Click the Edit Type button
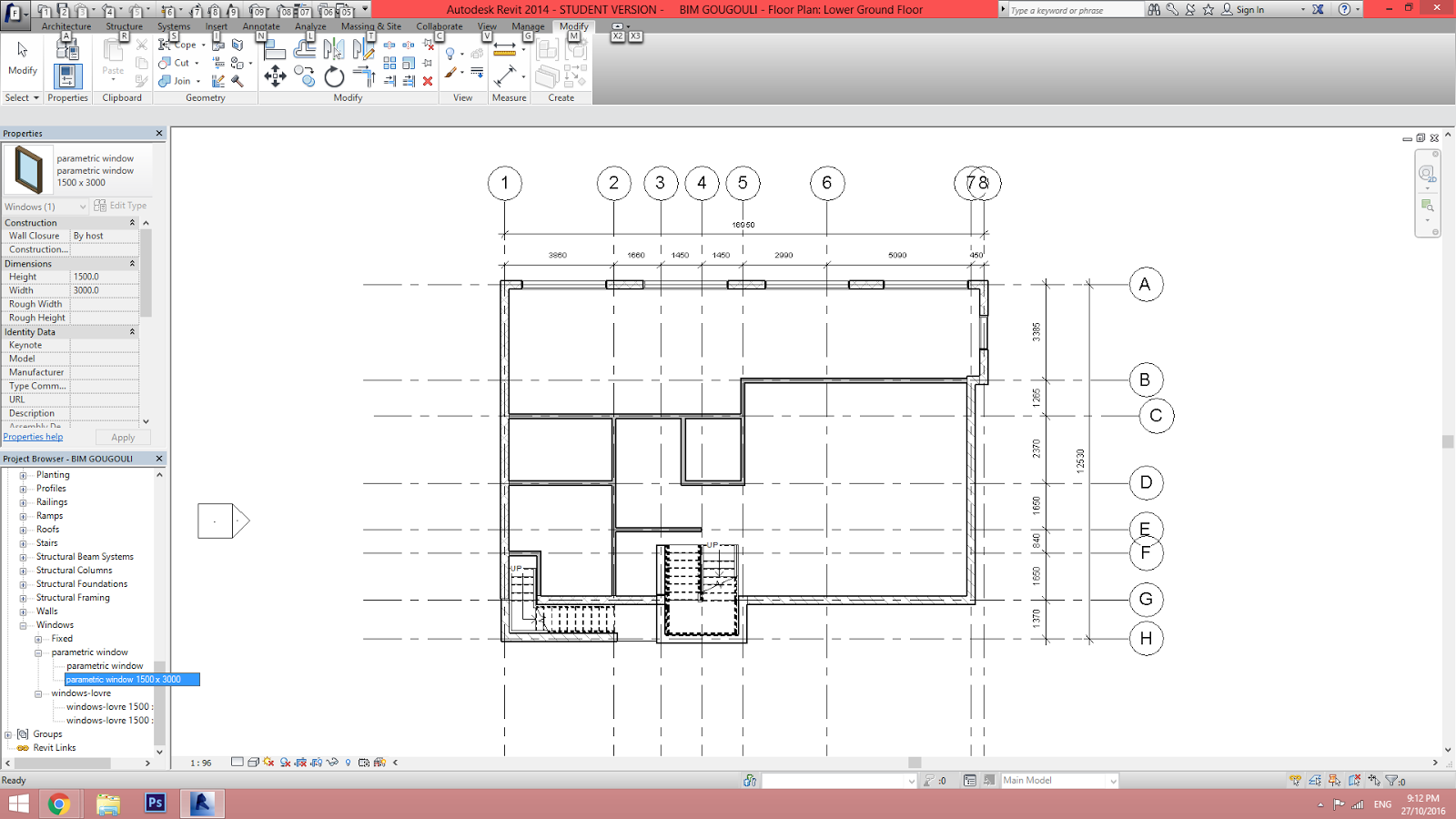Screen dimensions: 1456x819 click(121, 206)
